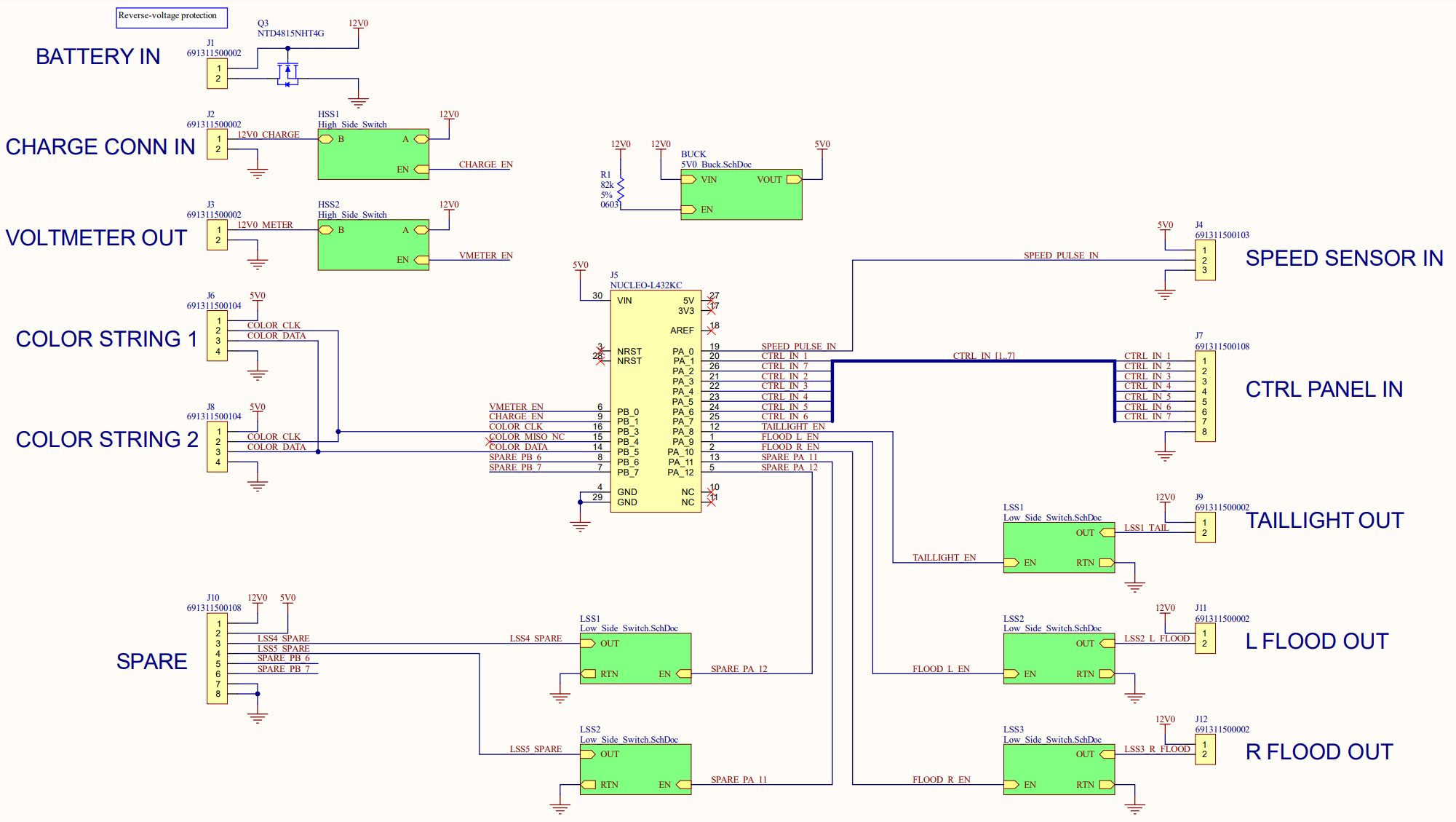Select the BATTERY IN label

tap(98, 56)
